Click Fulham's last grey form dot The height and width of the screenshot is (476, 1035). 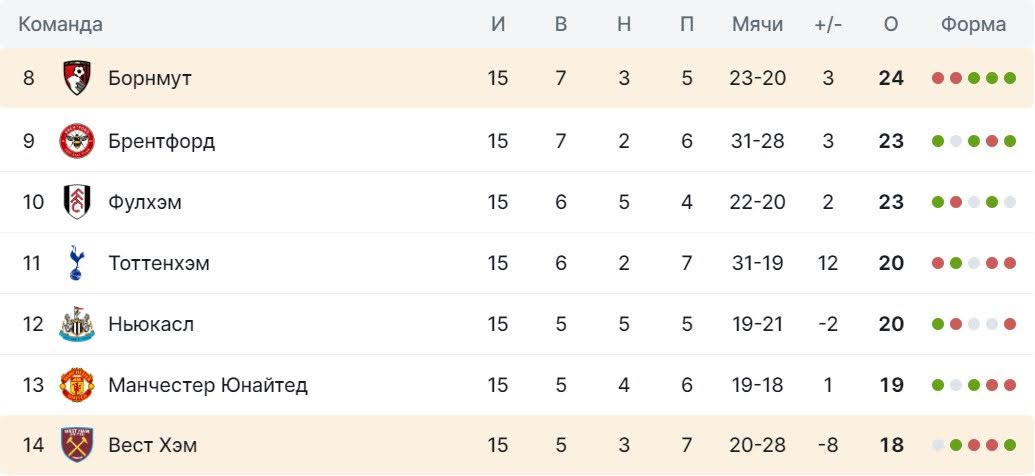pyautogui.click(x=1009, y=202)
